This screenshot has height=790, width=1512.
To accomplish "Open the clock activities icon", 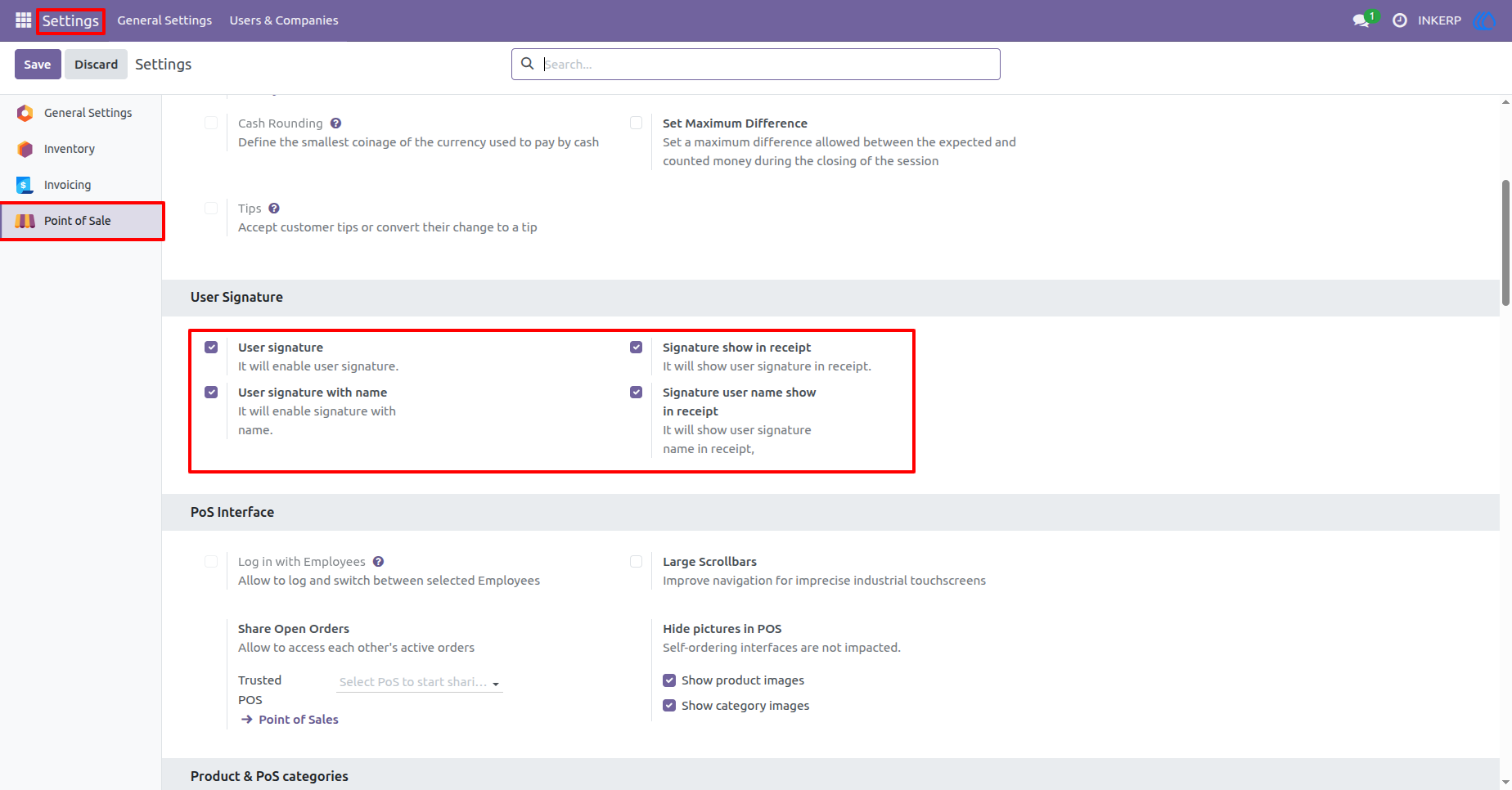I will coord(1400,20).
